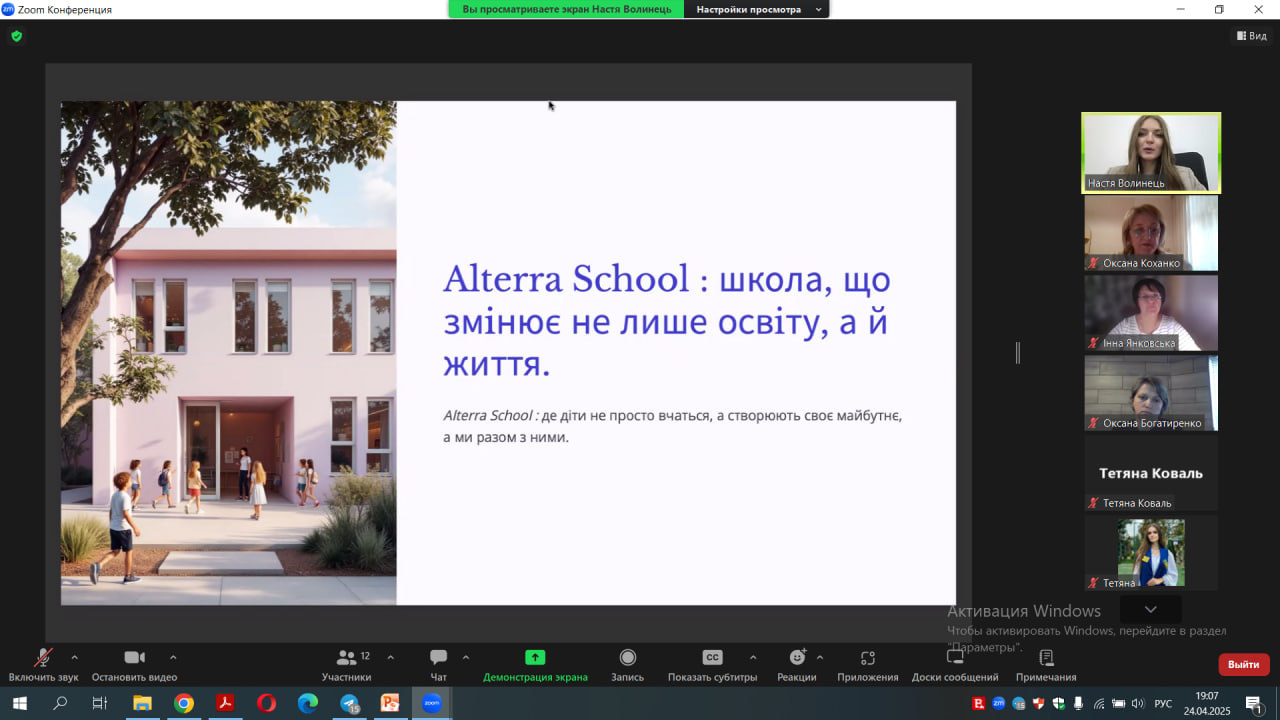
Task: Open Настройки просмотра view options dropdown
Action: tap(759, 9)
